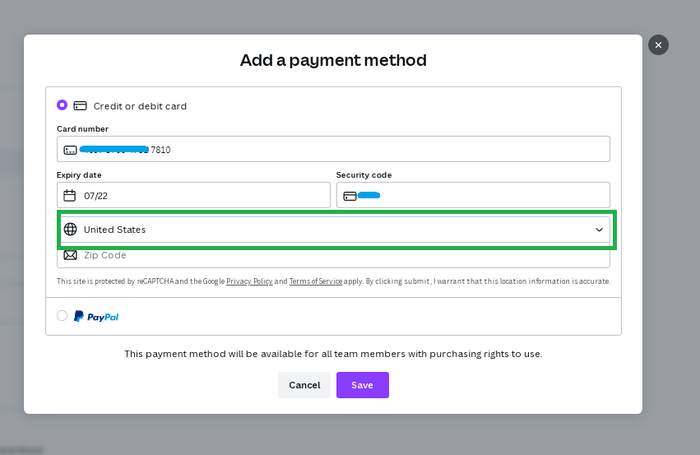Click the PayPal logo
Screen dimensions: 700x455
[96, 316]
